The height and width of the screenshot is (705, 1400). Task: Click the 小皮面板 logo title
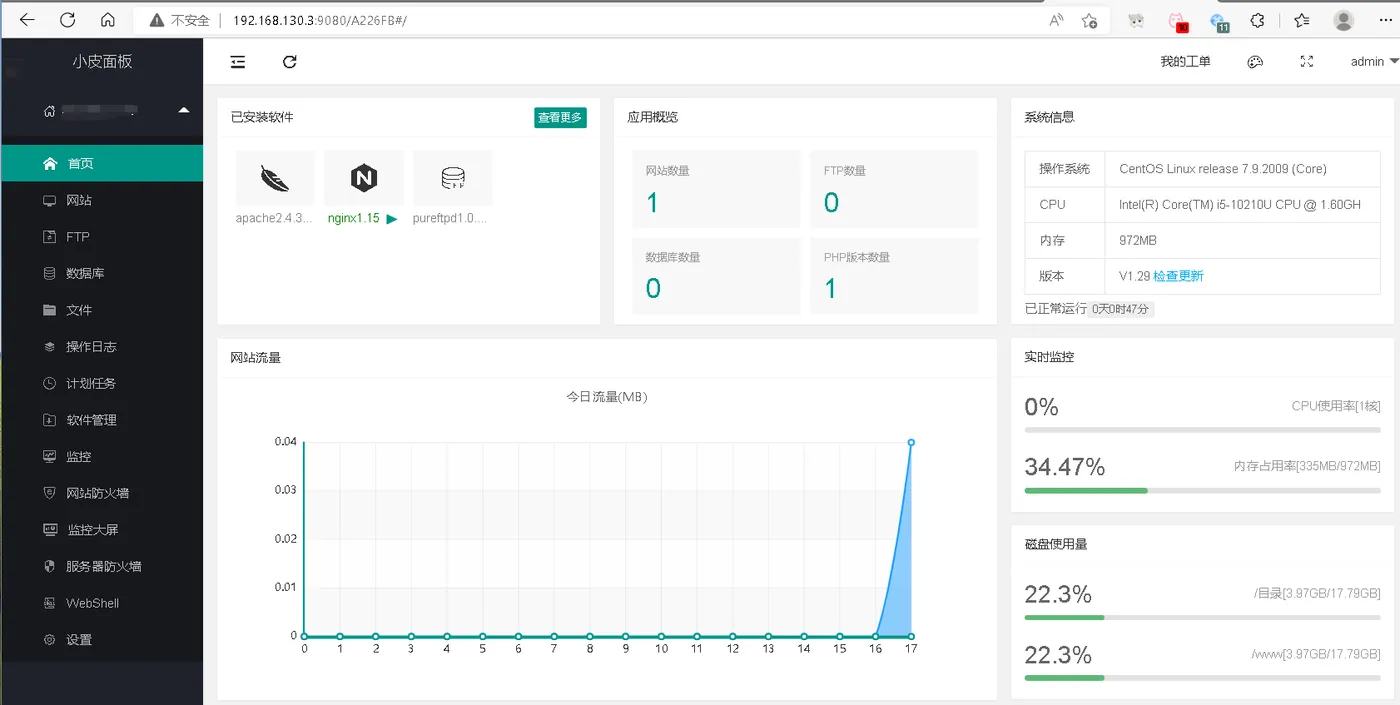click(x=102, y=61)
